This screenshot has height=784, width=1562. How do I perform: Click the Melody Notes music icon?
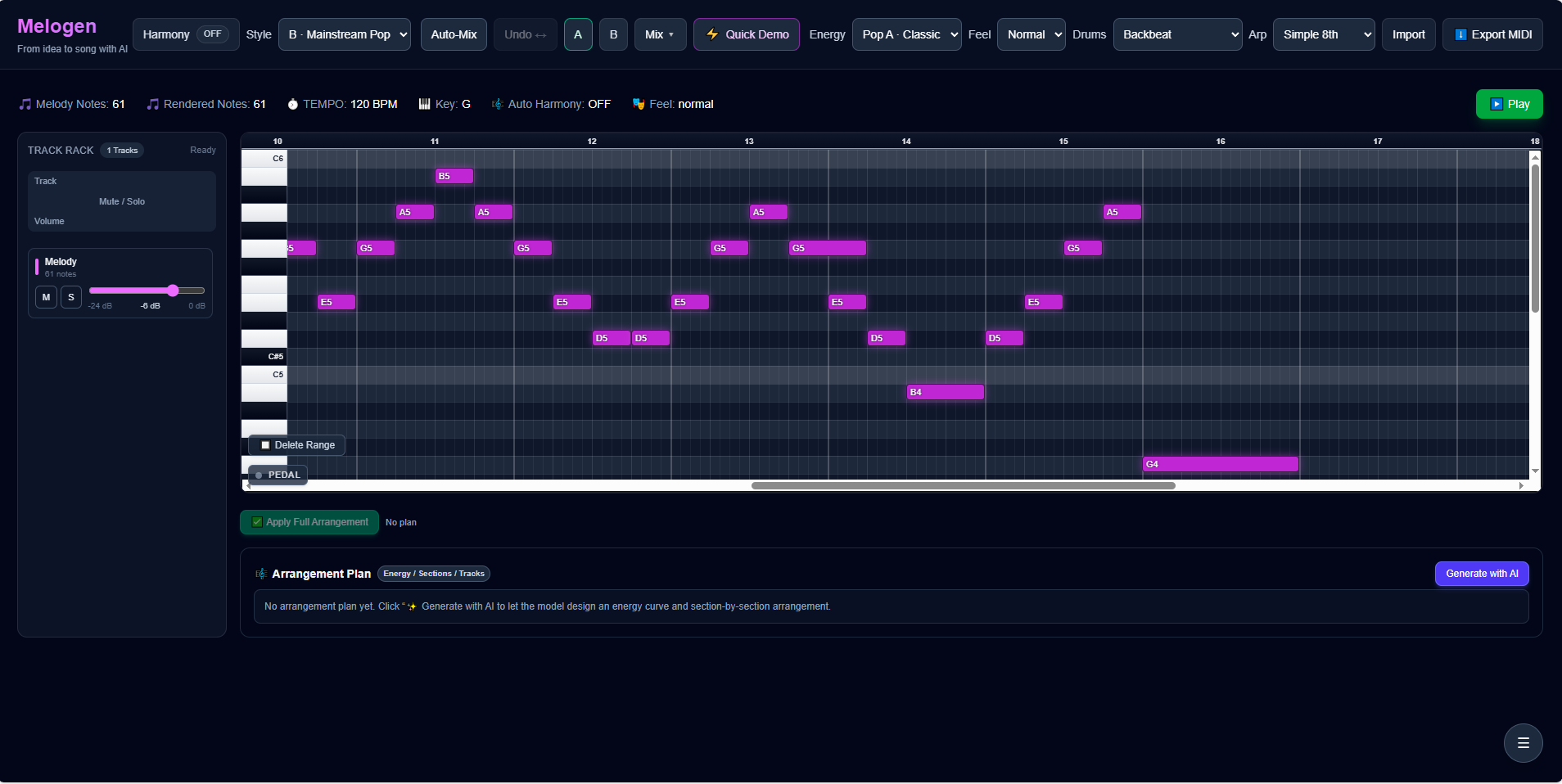[24, 104]
